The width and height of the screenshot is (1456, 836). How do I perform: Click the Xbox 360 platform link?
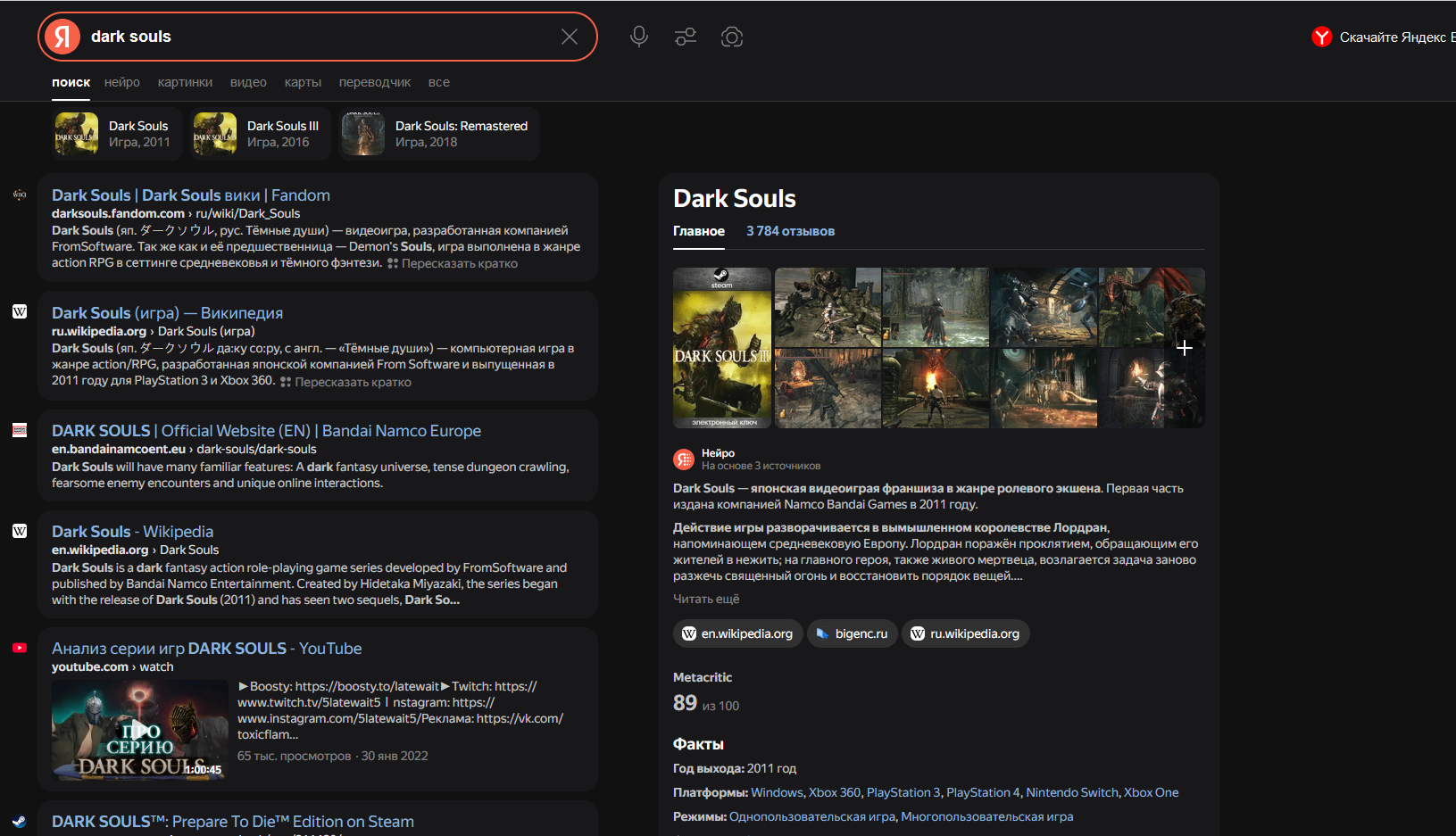(x=835, y=792)
